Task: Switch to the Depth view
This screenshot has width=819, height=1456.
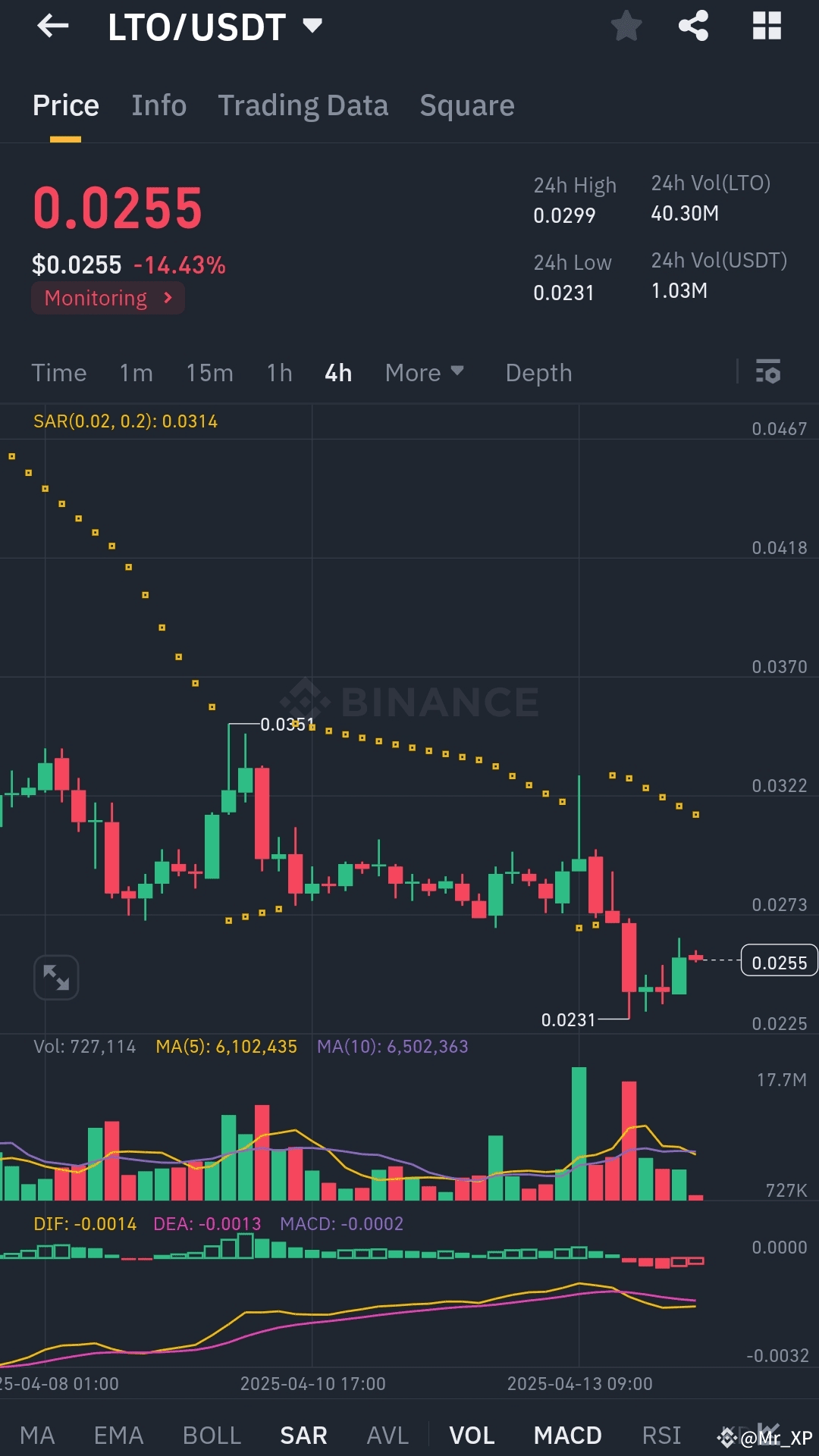Action: coord(538,372)
